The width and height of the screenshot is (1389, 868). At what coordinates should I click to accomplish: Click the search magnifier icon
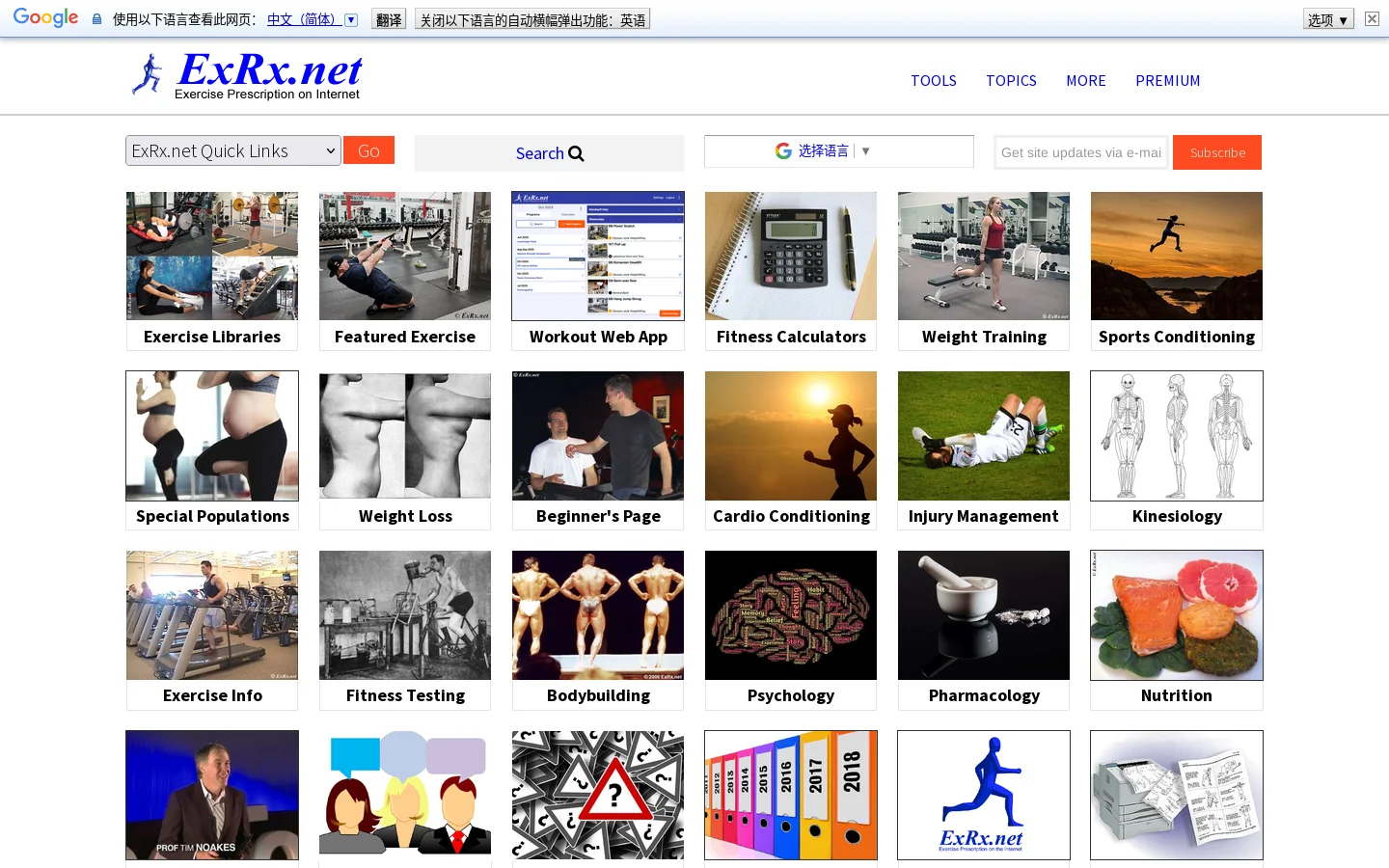pyautogui.click(x=576, y=153)
